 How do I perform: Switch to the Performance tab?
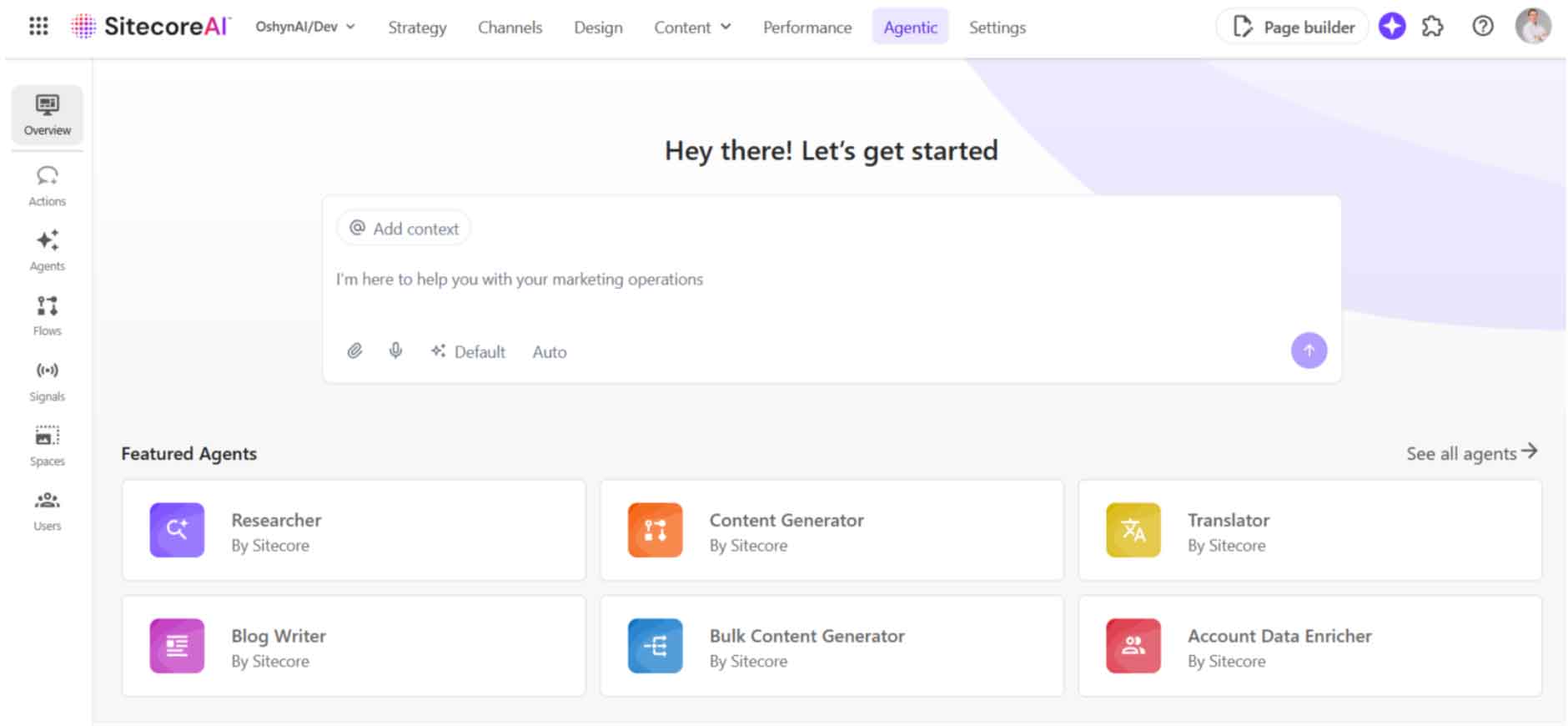coord(807,28)
